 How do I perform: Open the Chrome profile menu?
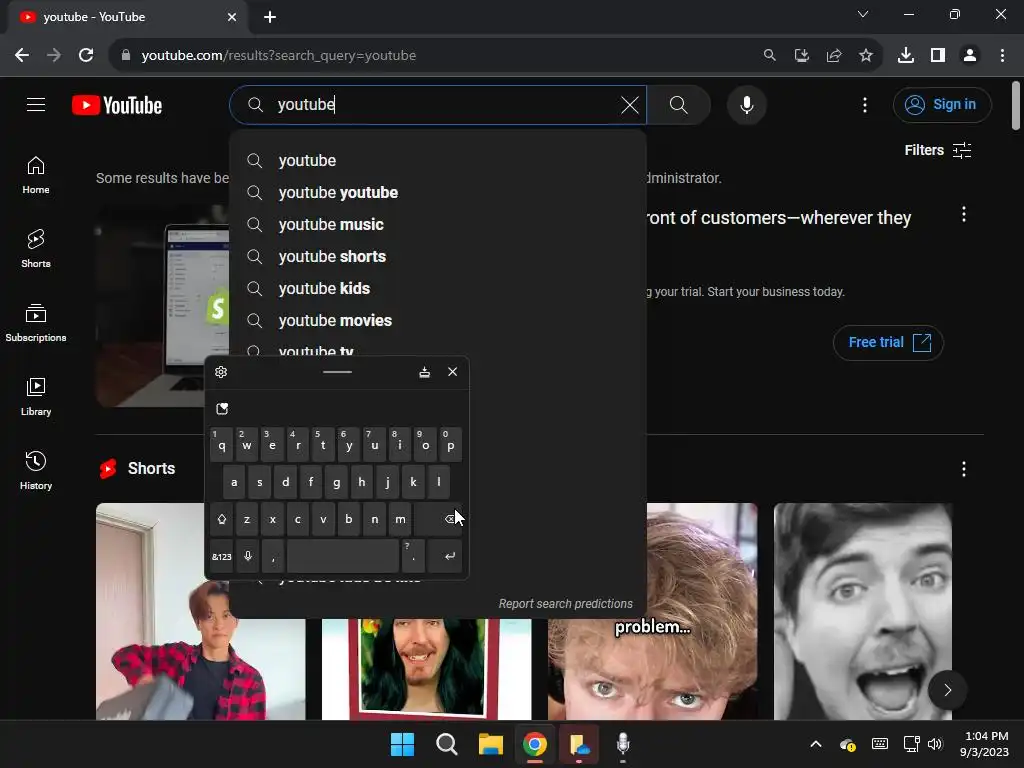tap(970, 56)
